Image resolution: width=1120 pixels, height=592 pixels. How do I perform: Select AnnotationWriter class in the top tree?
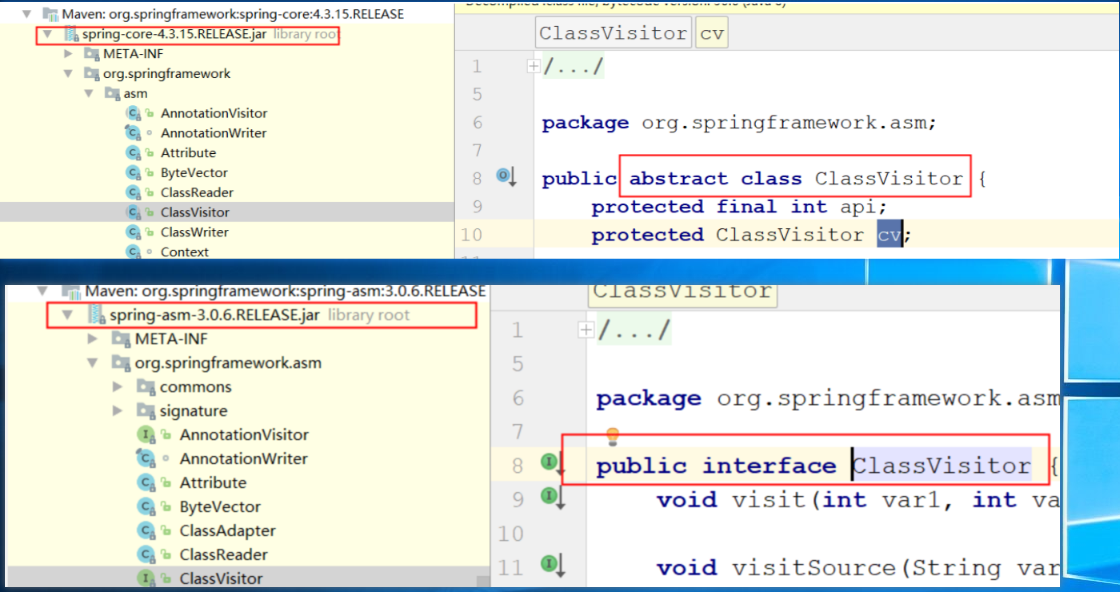(213, 134)
